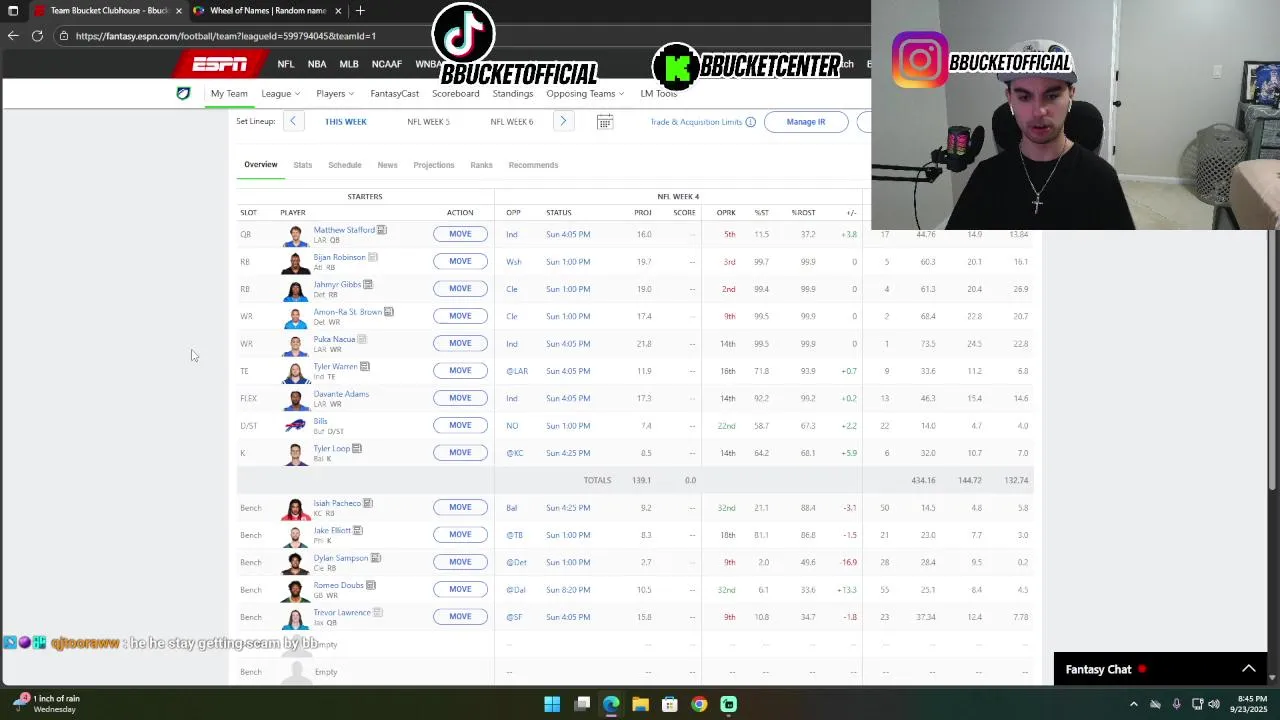Switch to the Stats tab
1280x720 pixels.
pyautogui.click(x=303, y=165)
